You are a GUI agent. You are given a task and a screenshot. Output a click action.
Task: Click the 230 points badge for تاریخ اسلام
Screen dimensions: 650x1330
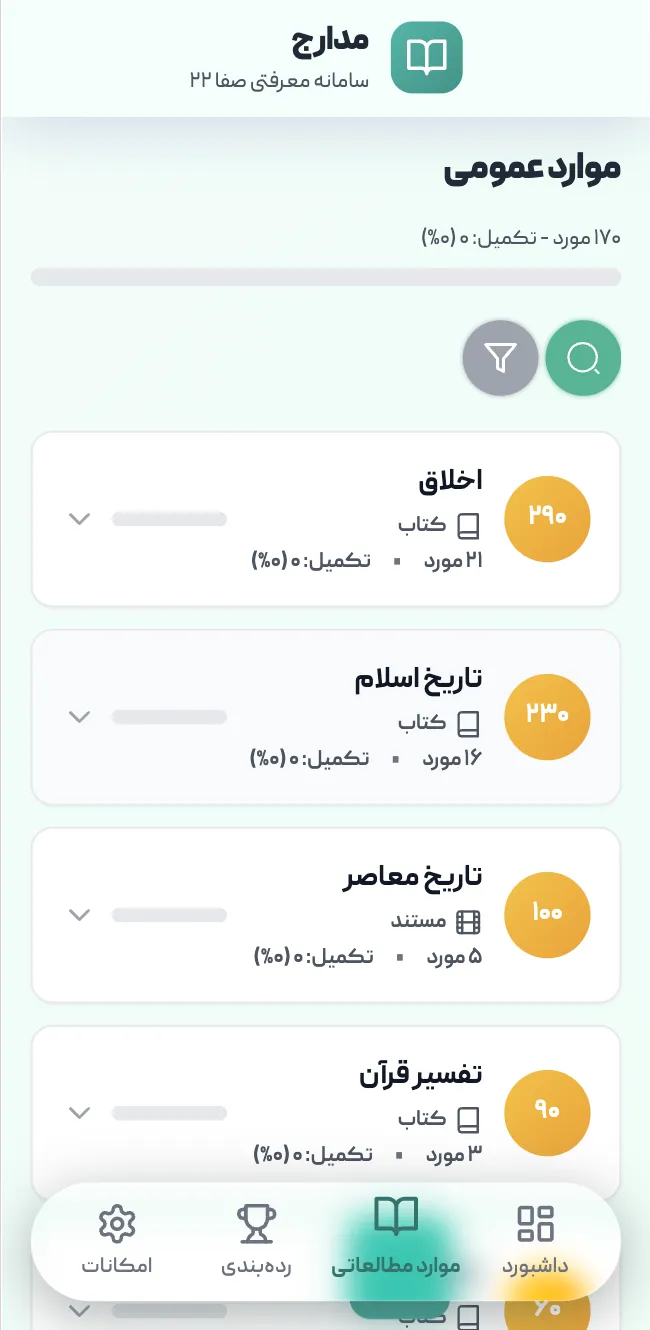547,716
